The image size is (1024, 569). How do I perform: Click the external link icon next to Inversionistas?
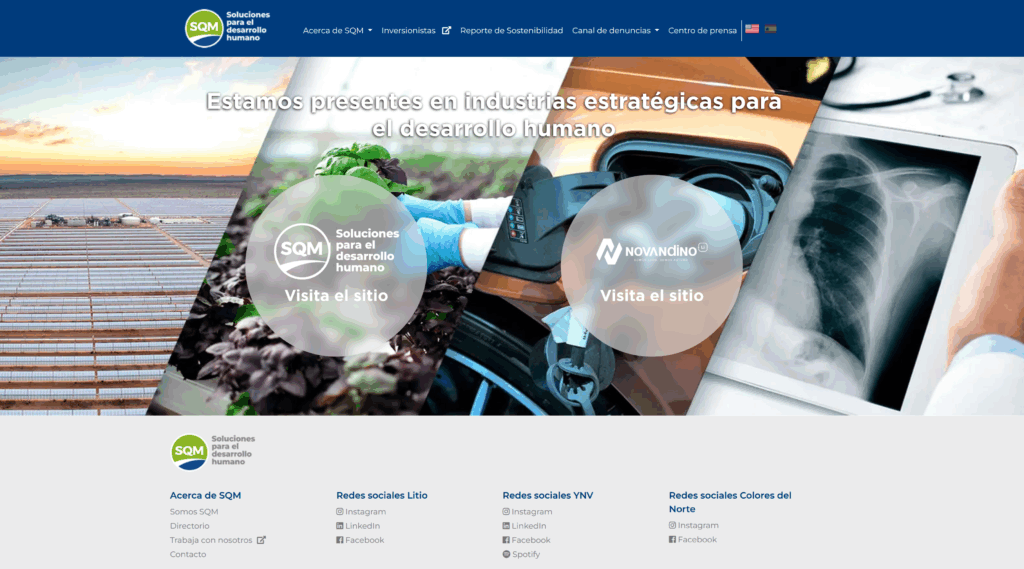click(x=446, y=30)
